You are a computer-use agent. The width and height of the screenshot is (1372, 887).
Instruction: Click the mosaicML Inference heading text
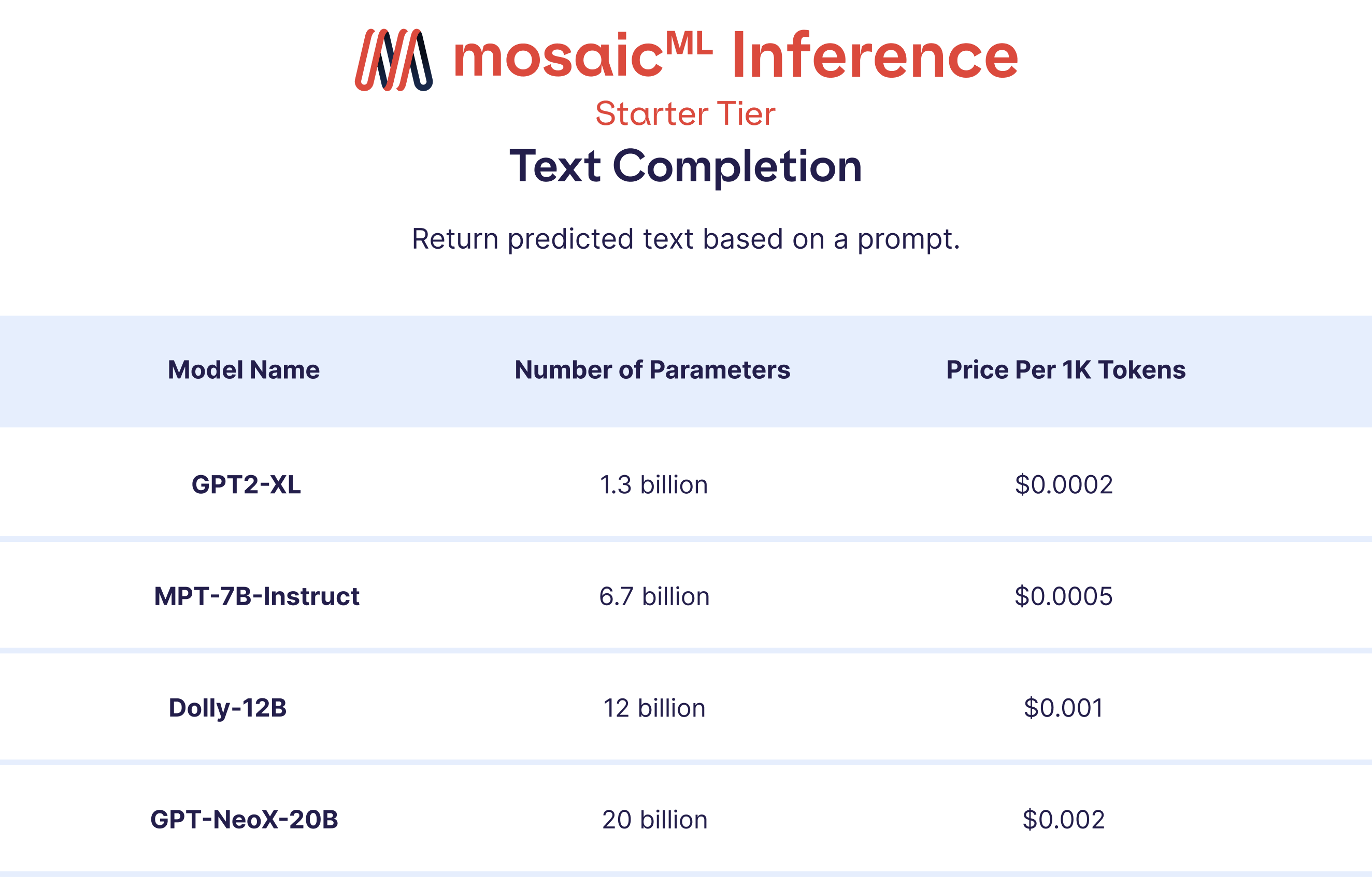(736, 56)
